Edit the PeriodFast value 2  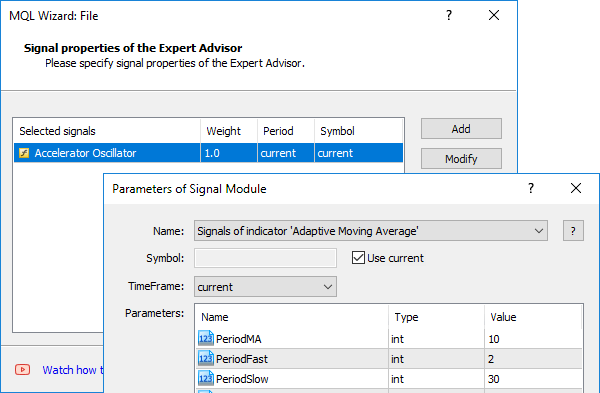pos(491,359)
